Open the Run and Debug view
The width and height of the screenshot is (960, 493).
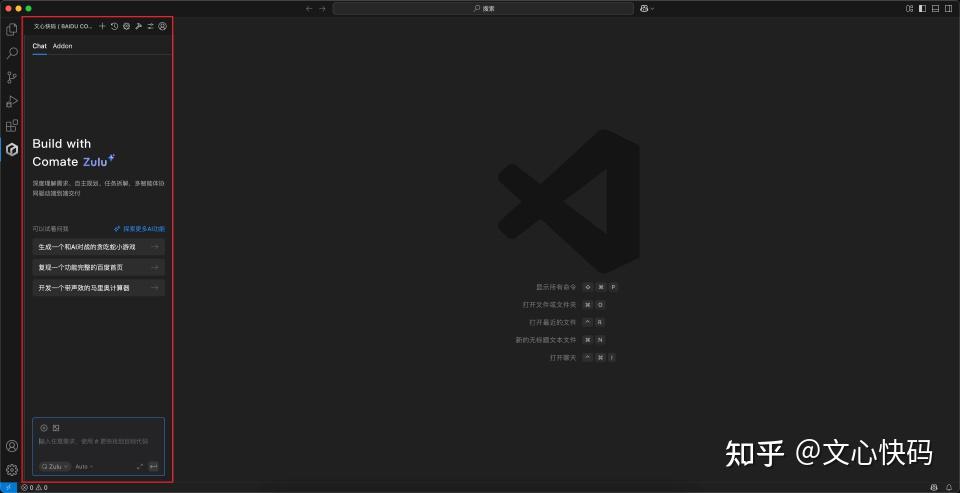tap(12, 102)
